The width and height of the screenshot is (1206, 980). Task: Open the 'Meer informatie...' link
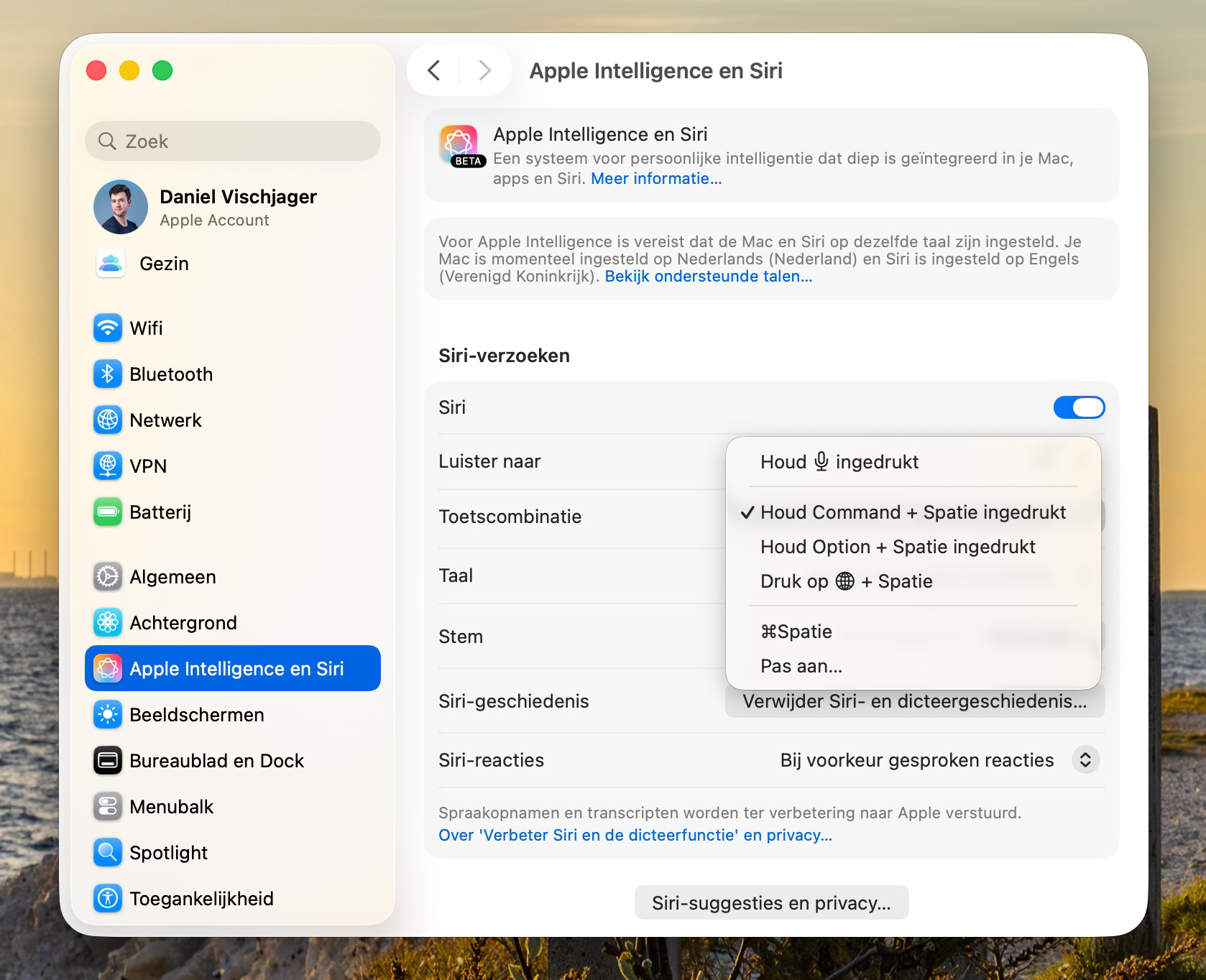point(655,179)
